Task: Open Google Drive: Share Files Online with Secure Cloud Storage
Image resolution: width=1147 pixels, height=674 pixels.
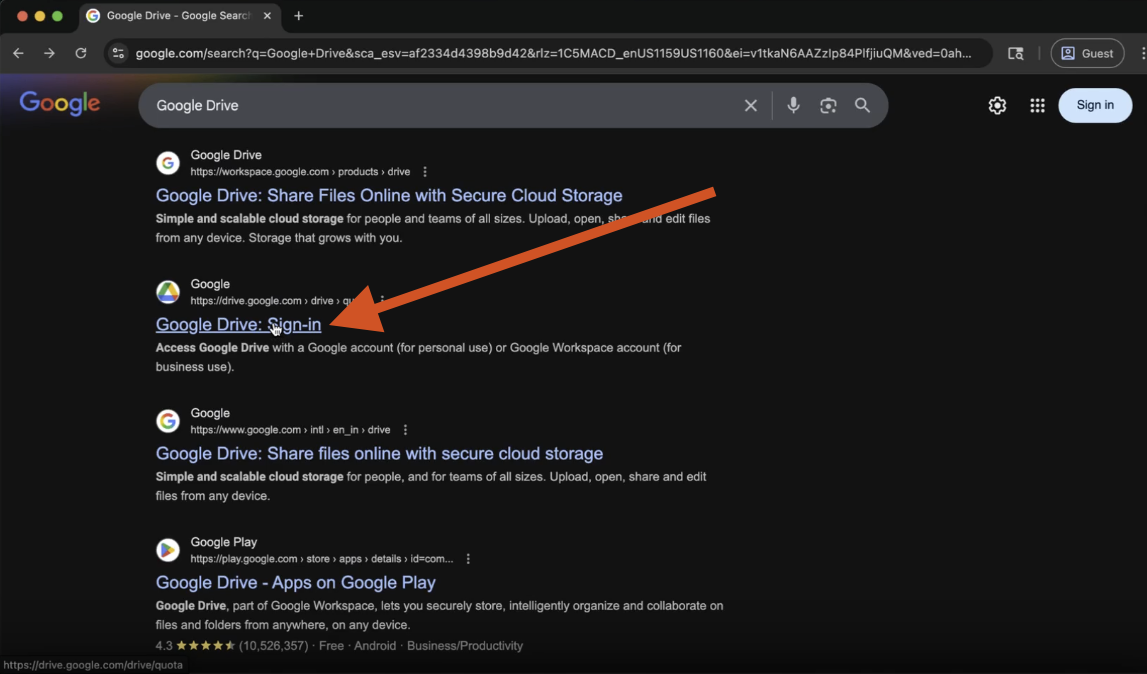Action: [x=389, y=195]
